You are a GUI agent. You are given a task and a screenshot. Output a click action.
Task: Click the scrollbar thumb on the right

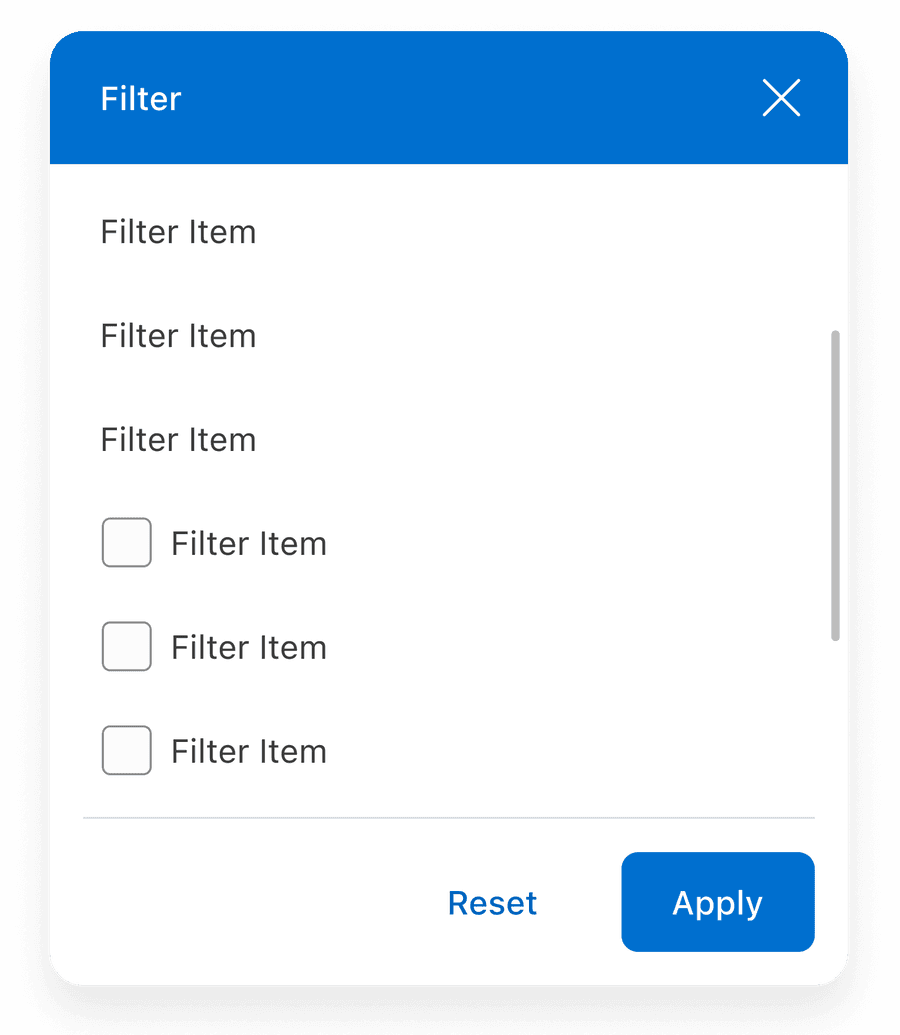tap(833, 480)
